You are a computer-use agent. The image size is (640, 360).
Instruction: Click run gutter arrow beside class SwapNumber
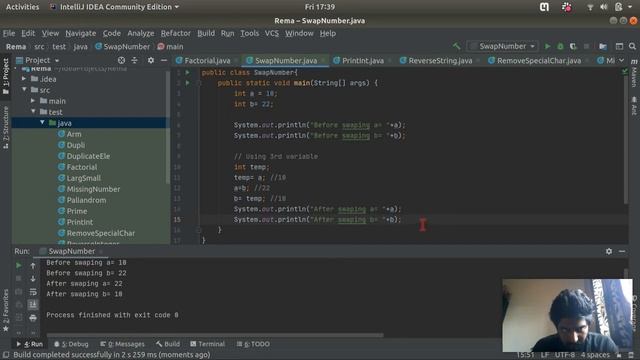click(x=187, y=72)
